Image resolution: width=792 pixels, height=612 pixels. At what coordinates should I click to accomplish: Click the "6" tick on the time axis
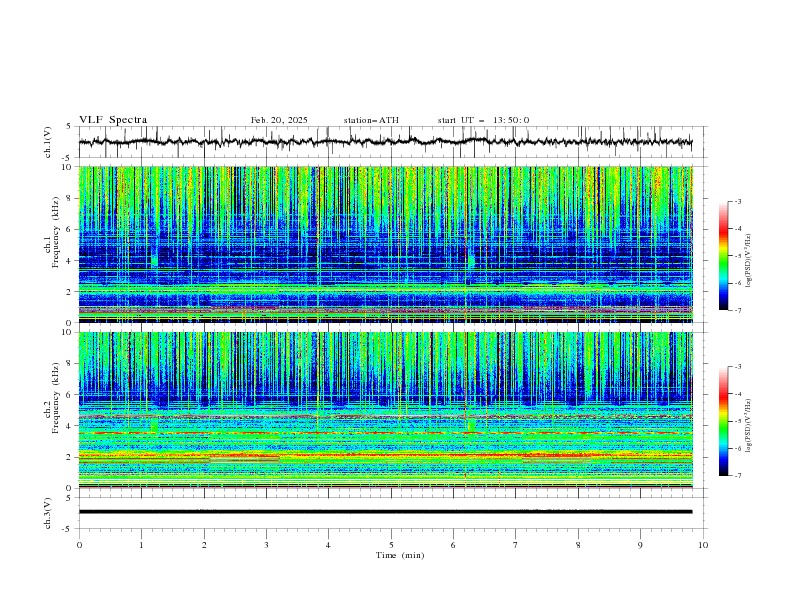[x=453, y=545]
